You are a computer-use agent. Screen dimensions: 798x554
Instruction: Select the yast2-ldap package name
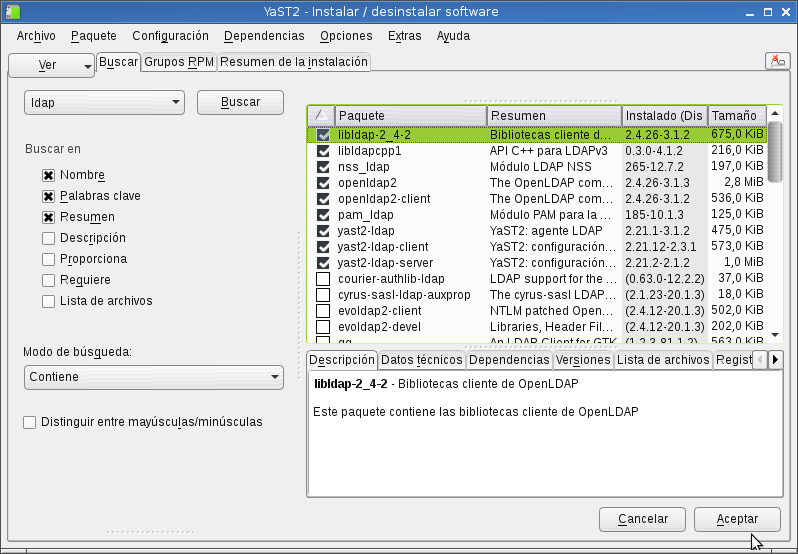(366, 231)
